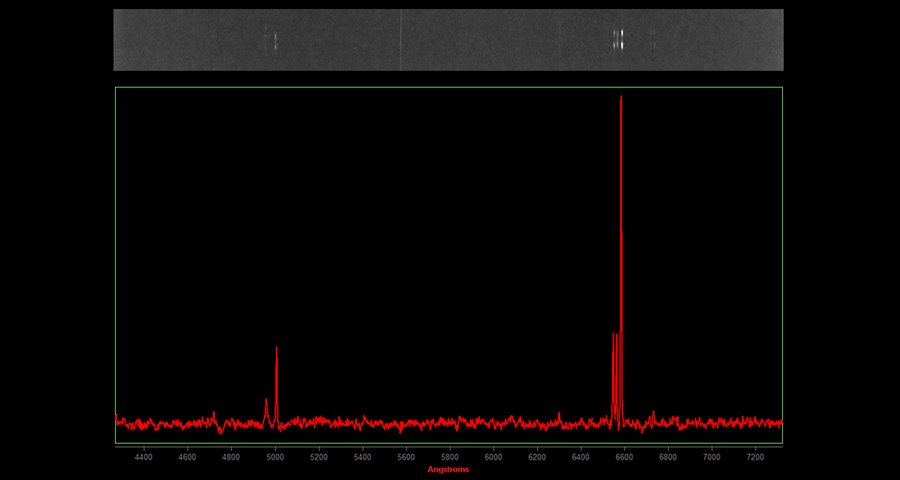
Task: Click the small bump near 4720 Angstroms
Action: 214,413
